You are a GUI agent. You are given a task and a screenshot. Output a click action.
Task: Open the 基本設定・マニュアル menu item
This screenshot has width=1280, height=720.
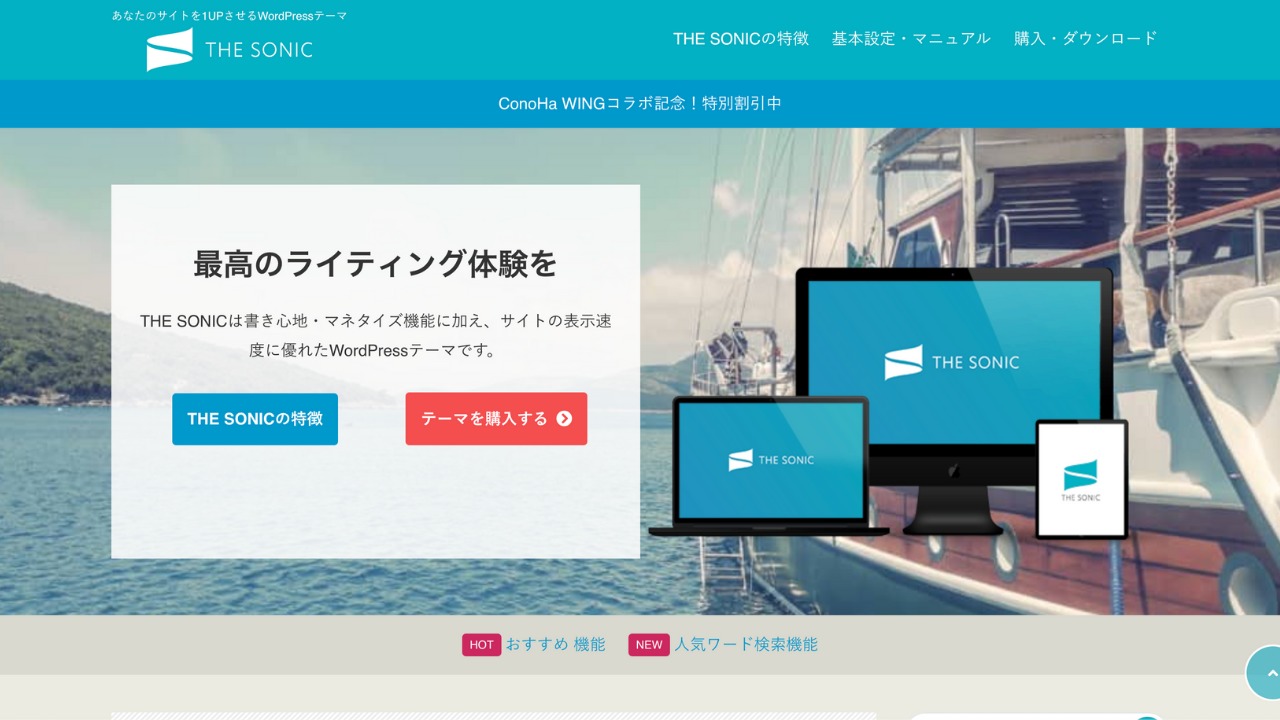coord(911,38)
